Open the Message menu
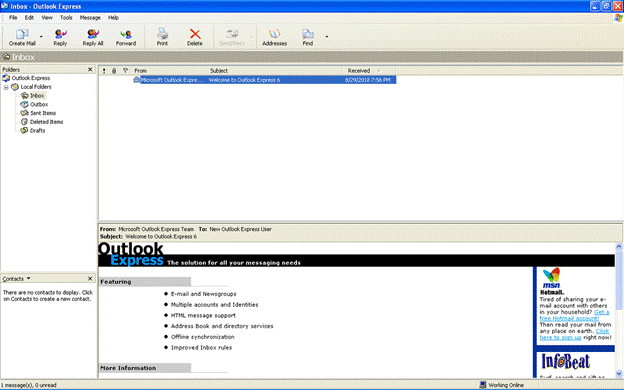624x390 pixels. pyautogui.click(x=90, y=18)
